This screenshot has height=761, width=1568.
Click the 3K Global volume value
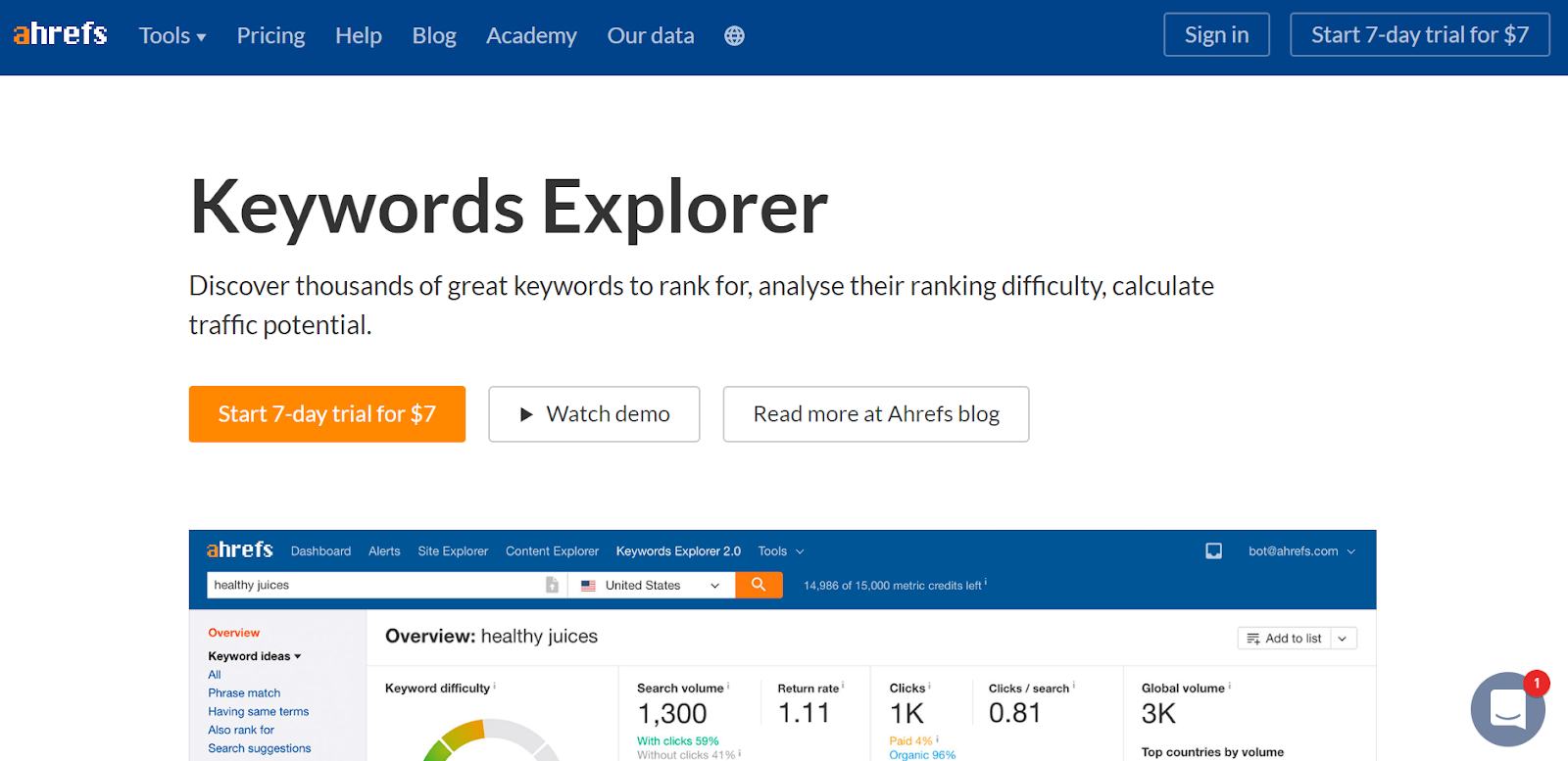tap(1158, 714)
